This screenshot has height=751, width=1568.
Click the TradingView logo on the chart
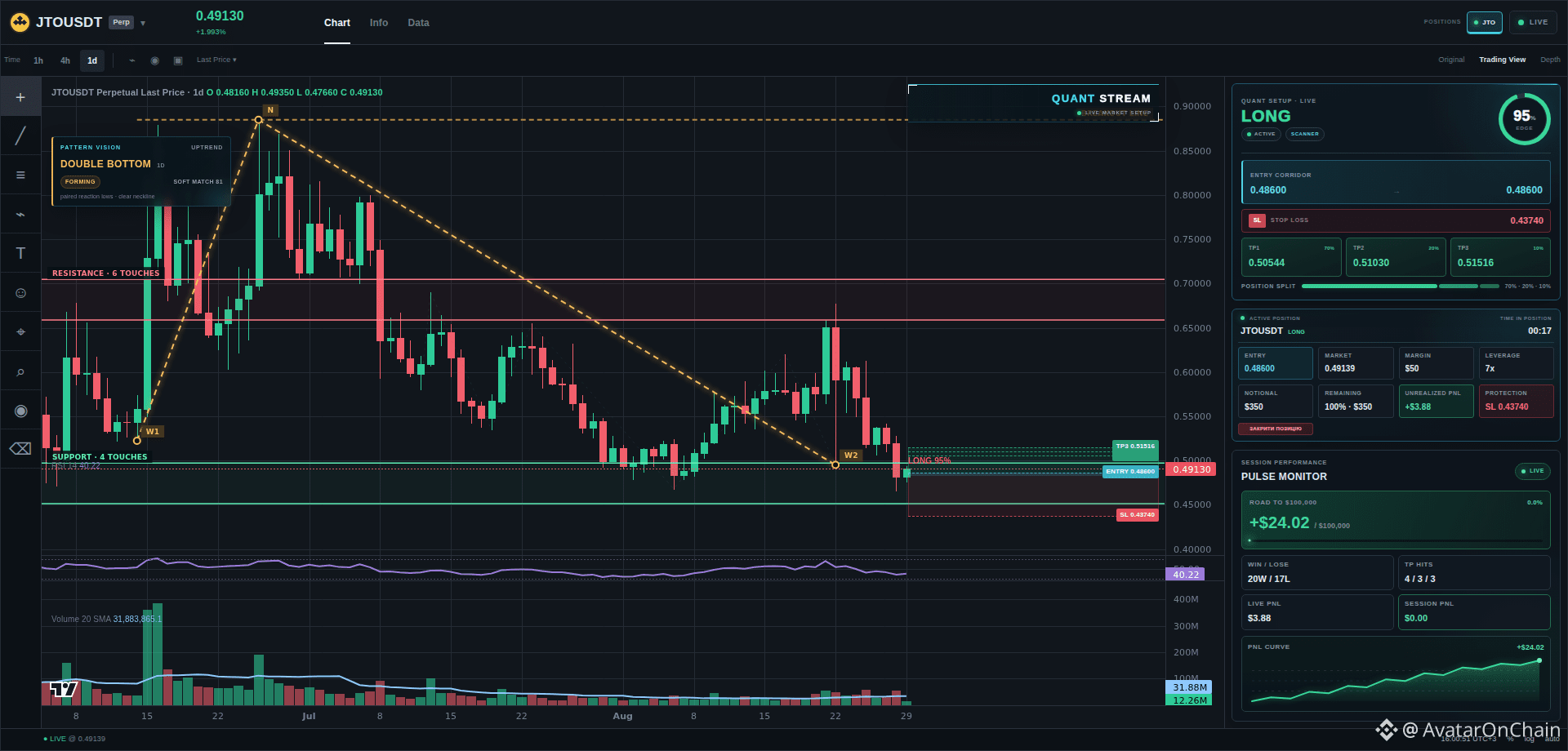tap(64, 690)
